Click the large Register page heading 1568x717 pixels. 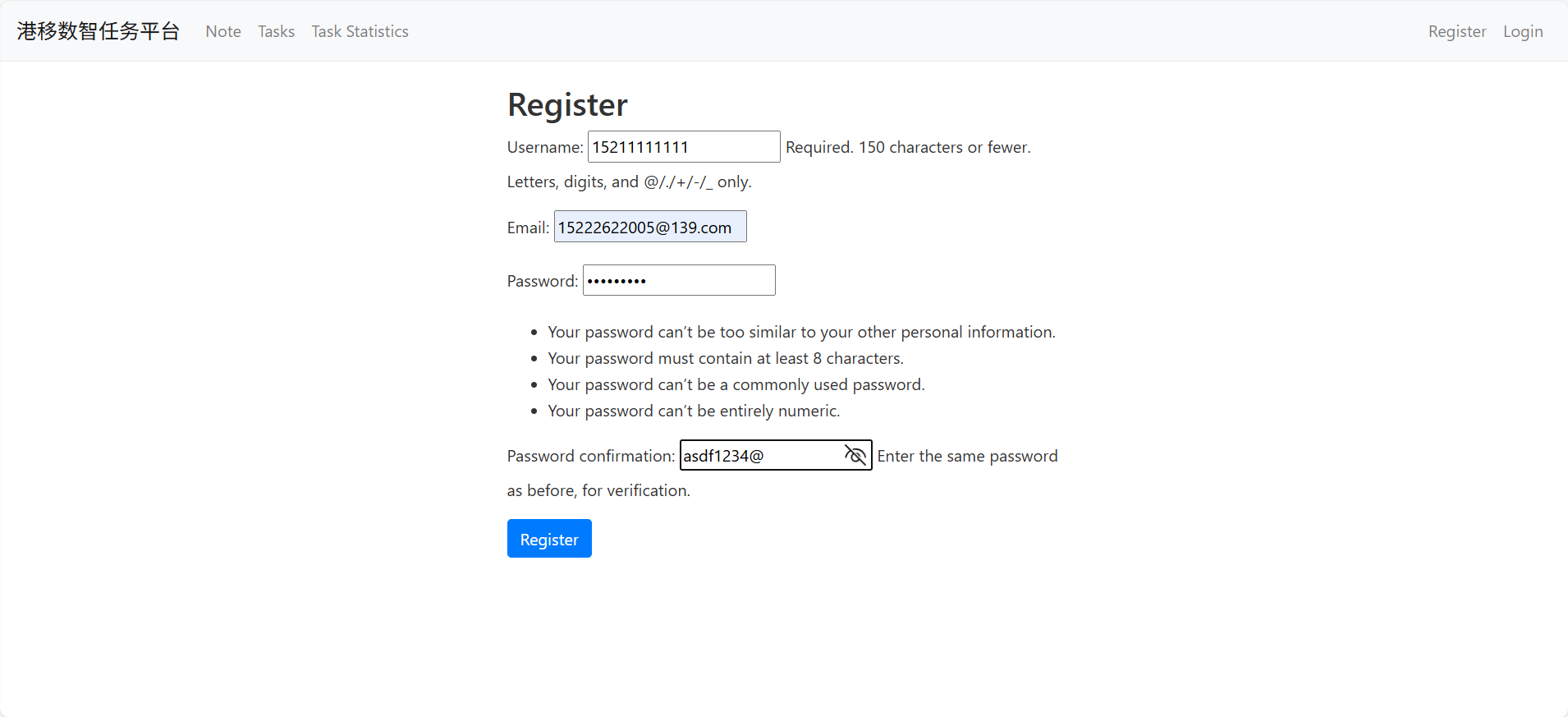click(567, 104)
